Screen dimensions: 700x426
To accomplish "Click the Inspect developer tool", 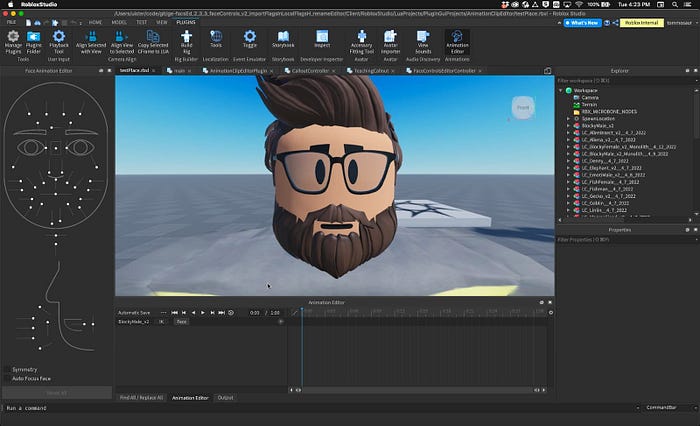I will (322, 38).
